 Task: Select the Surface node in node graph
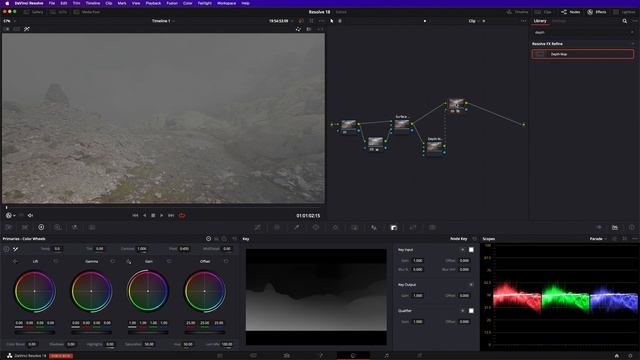(402, 124)
